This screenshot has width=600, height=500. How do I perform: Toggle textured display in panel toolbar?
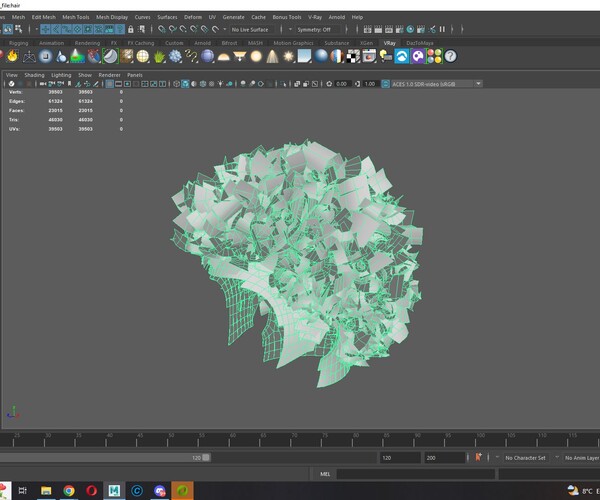click(x=212, y=84)
